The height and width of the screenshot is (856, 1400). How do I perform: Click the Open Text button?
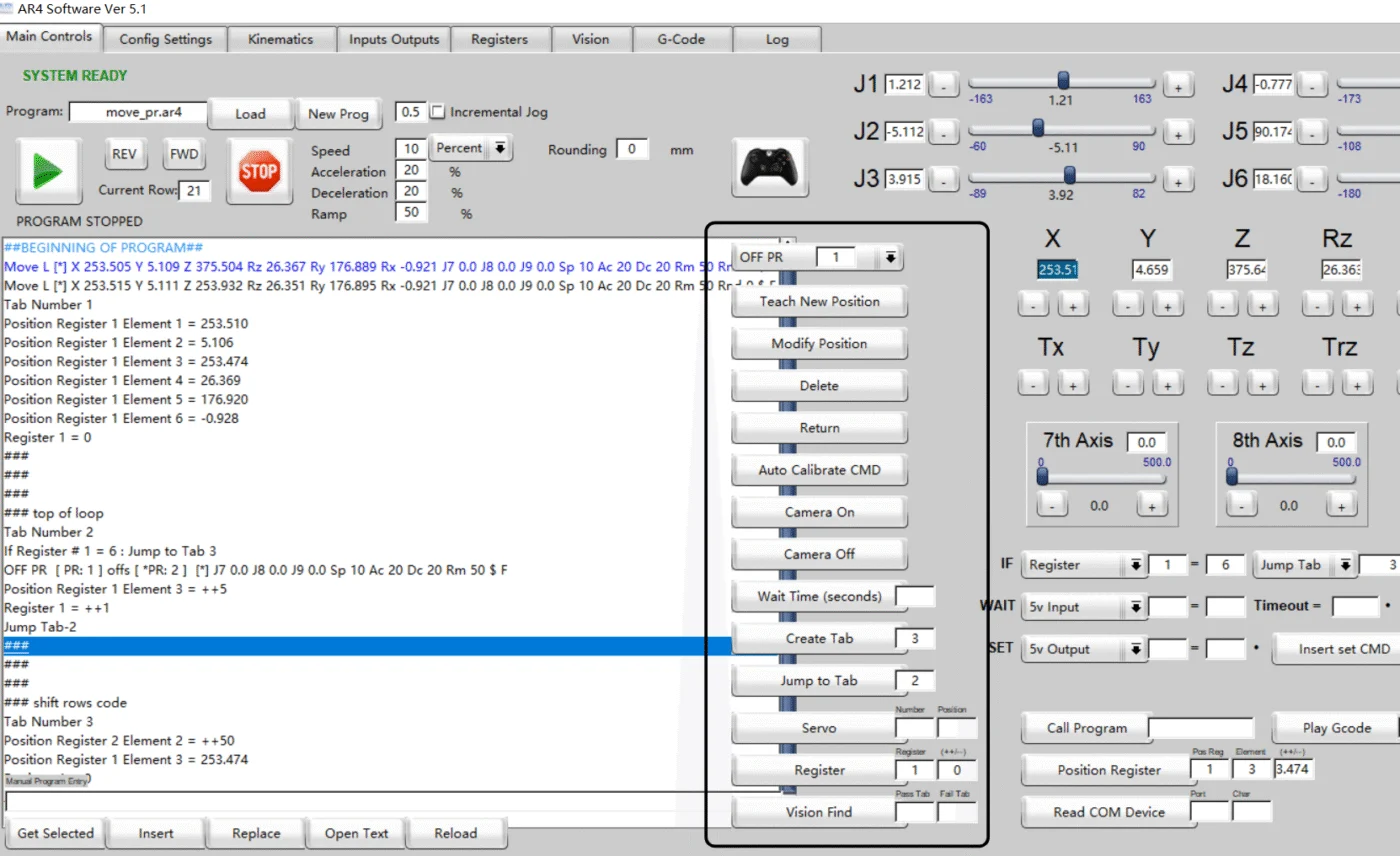tap(356, 833)
